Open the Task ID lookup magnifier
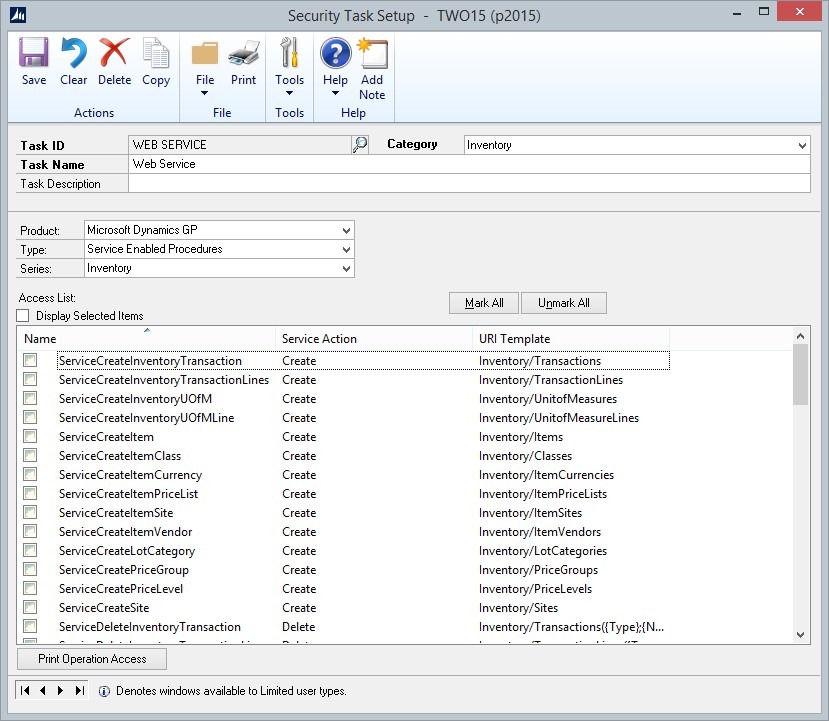This screenshot has height=721, width=829. click(360, 145)
